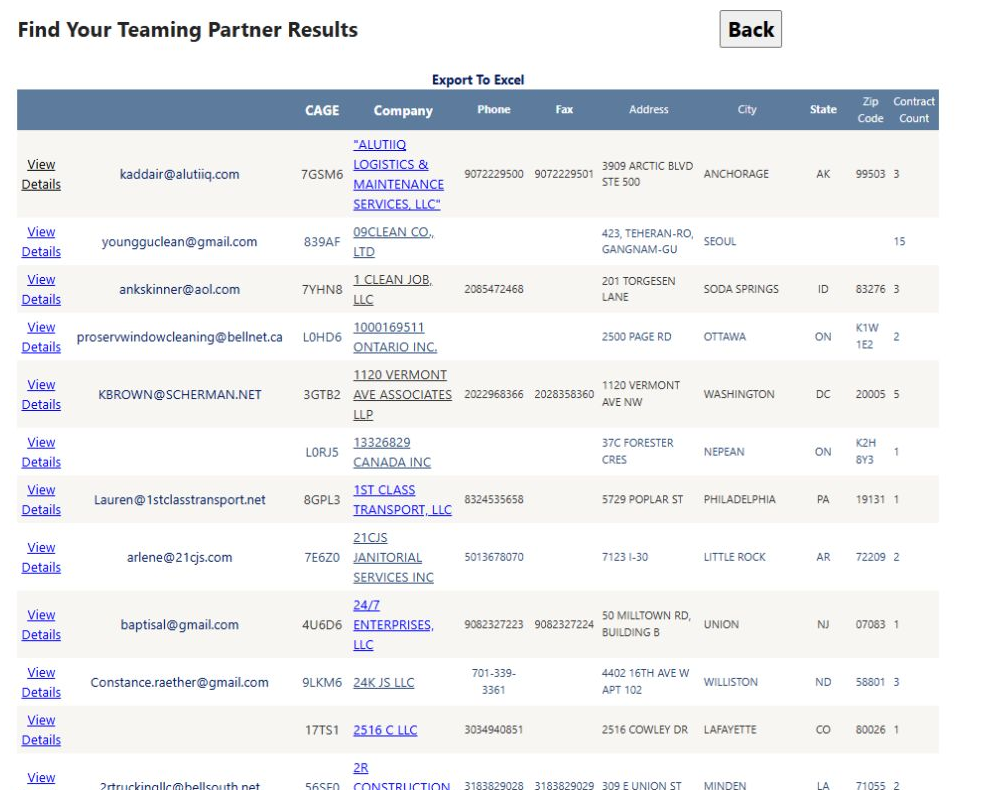This screenshot has height=790, width=990.
Task: Open the Alutiiq Logistics & Maintenance Services company link
Action: 398,174
